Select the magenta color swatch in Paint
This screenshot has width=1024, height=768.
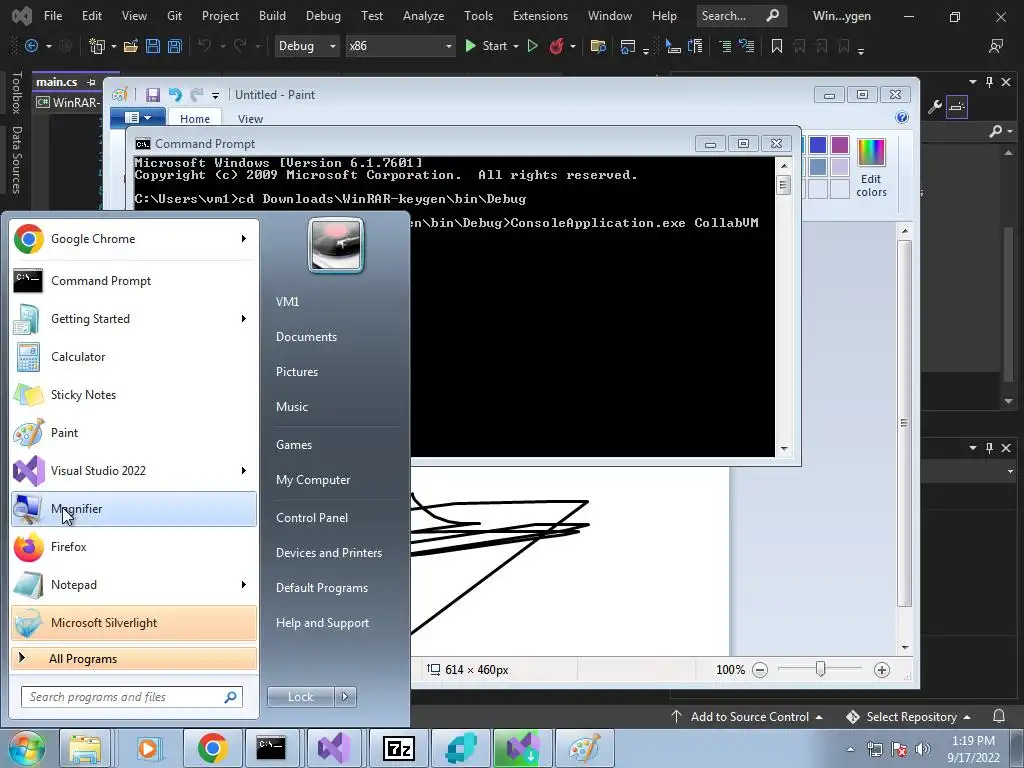click(840, 145)
